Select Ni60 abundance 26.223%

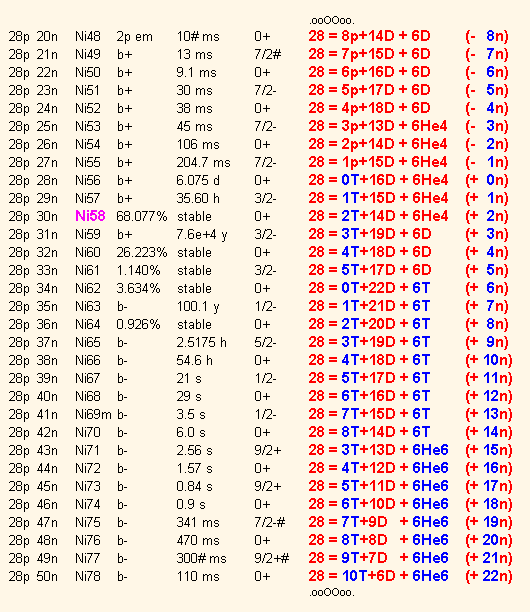(x=142, y=252)
